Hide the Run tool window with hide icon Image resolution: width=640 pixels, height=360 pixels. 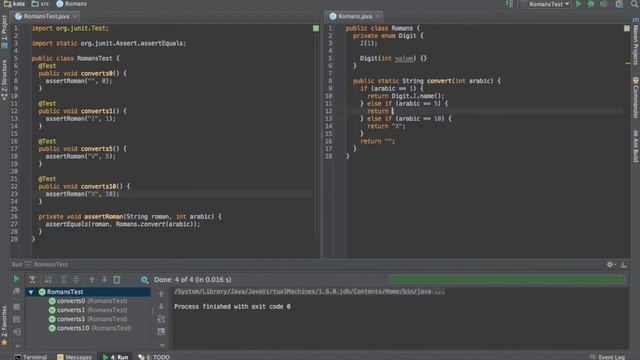coord(624,264)
